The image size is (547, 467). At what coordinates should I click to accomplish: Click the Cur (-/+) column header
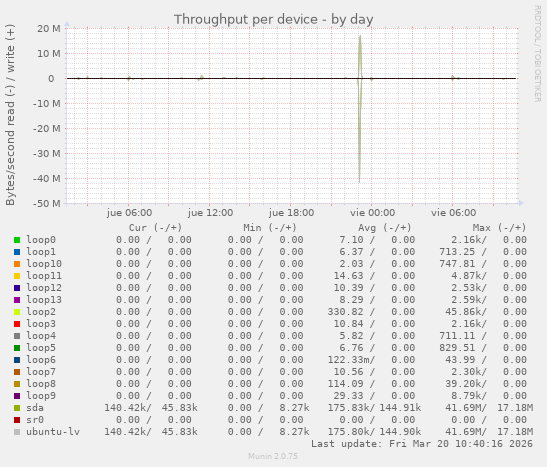click(x=156, y=228)
